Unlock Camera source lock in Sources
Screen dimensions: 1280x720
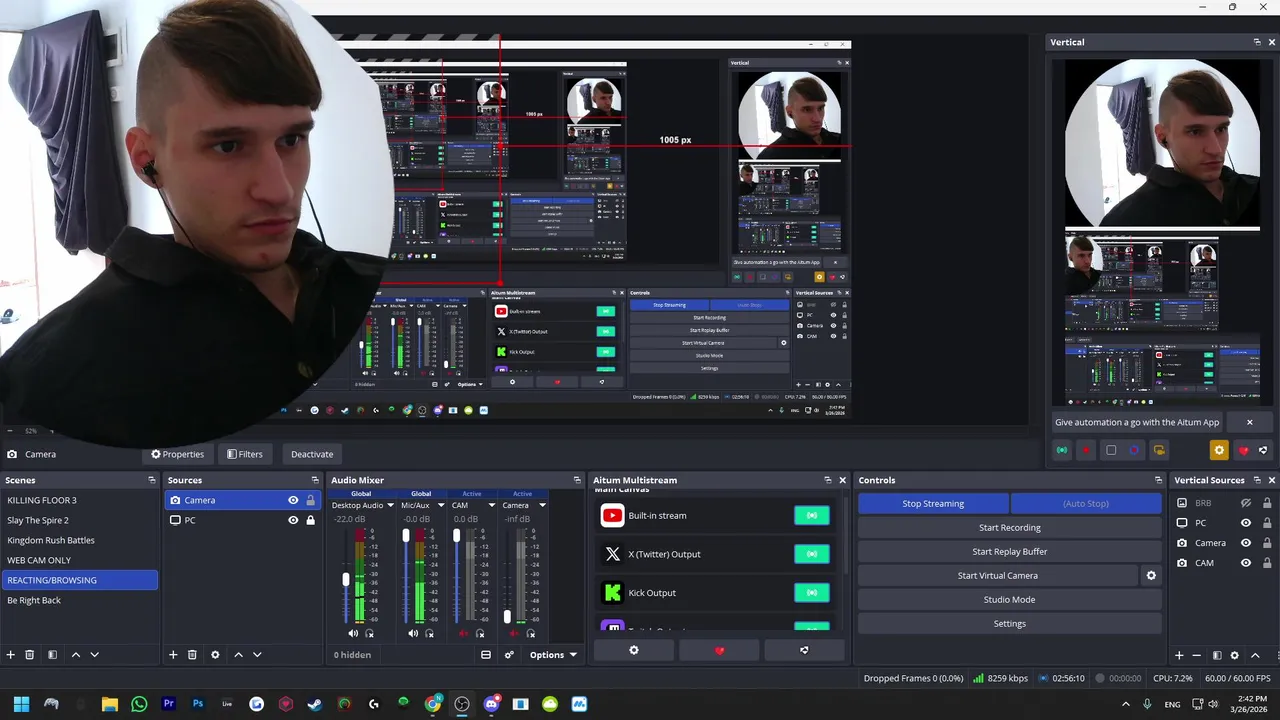tap(311, 500)
